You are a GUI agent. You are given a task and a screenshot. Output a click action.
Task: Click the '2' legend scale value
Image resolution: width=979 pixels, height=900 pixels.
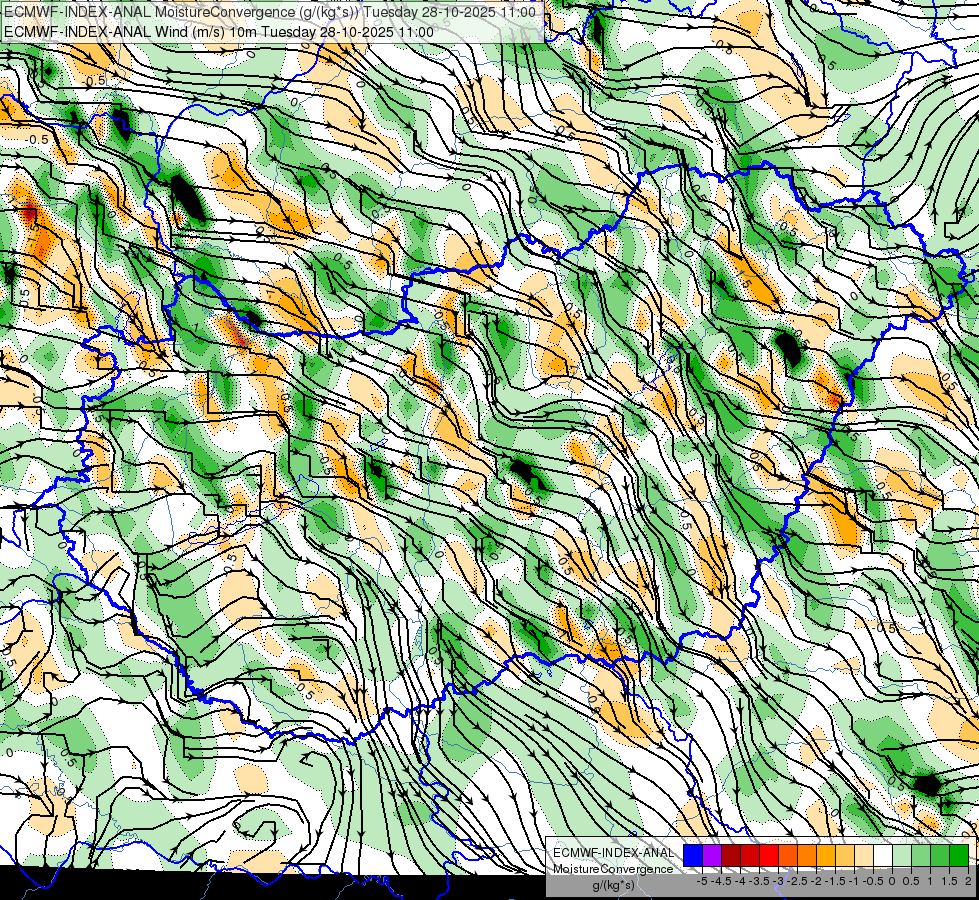tap(968, 881)
